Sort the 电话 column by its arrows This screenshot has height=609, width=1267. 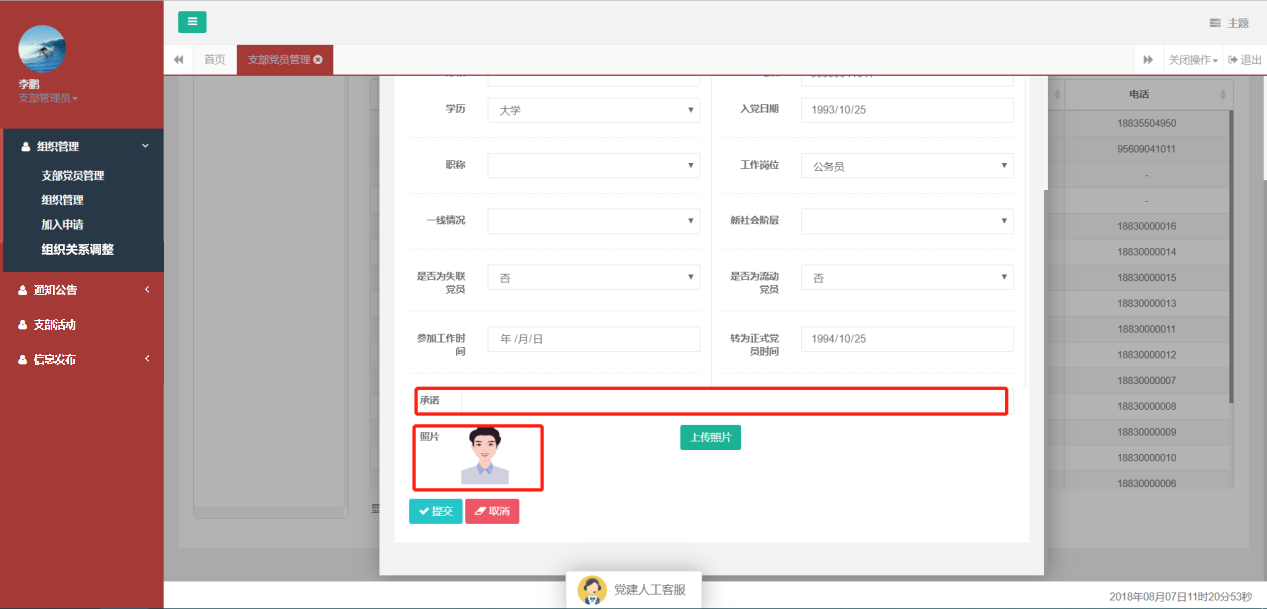[1223, 95]
